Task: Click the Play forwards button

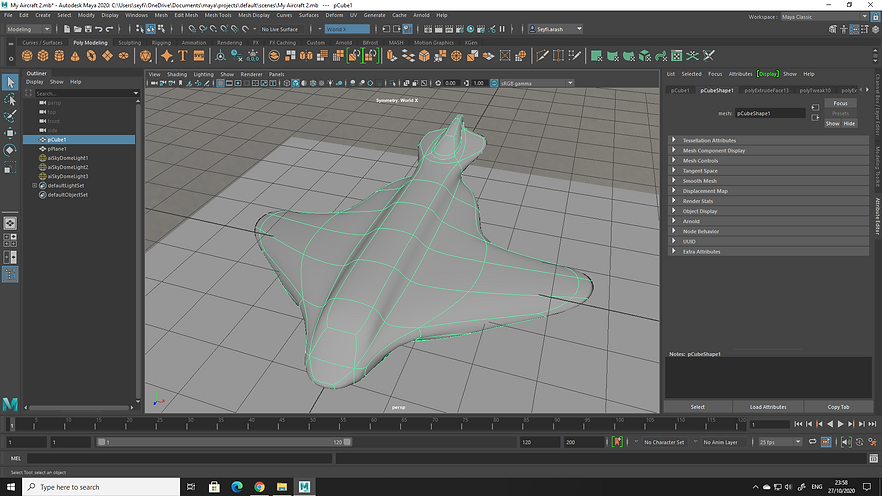Action: click(x=840, y=424)
